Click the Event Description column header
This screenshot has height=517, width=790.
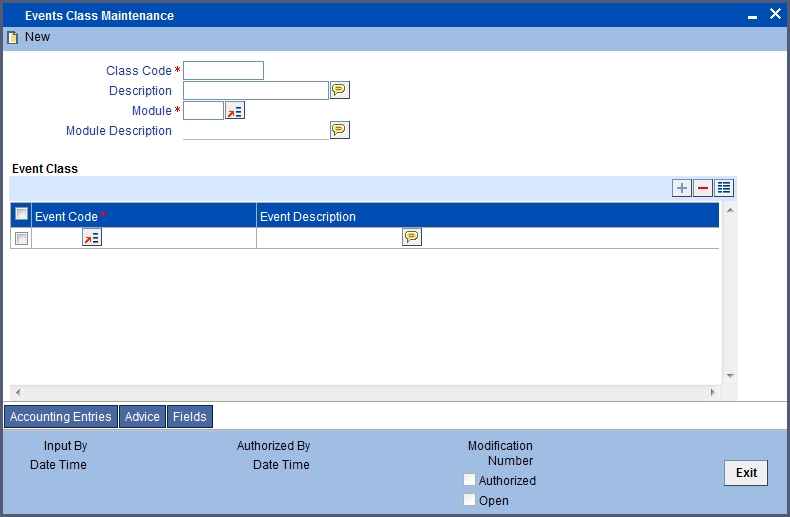coord(488,216)
